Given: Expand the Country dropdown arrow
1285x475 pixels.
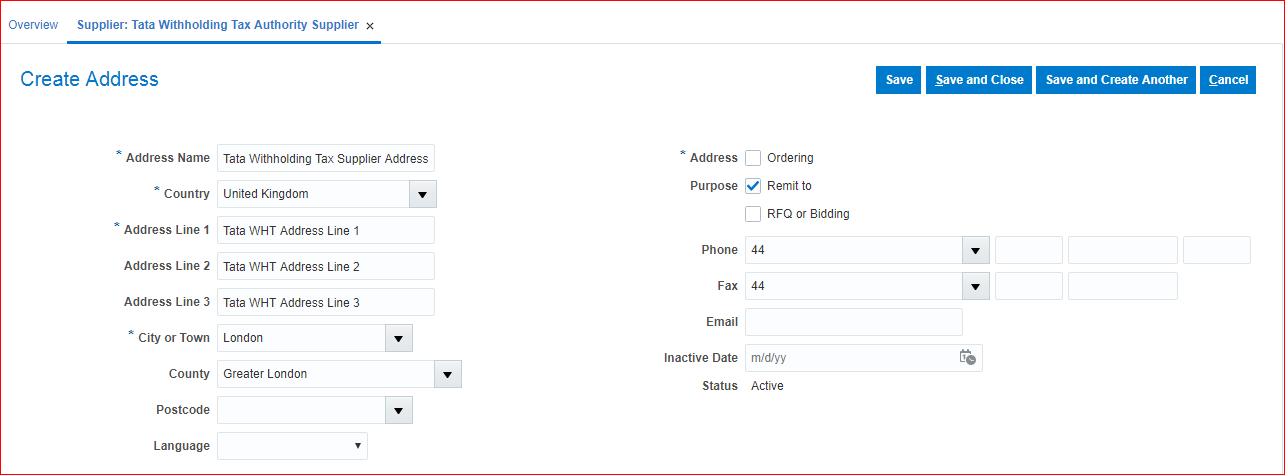Looking at the screenshot, I should 423,194.
